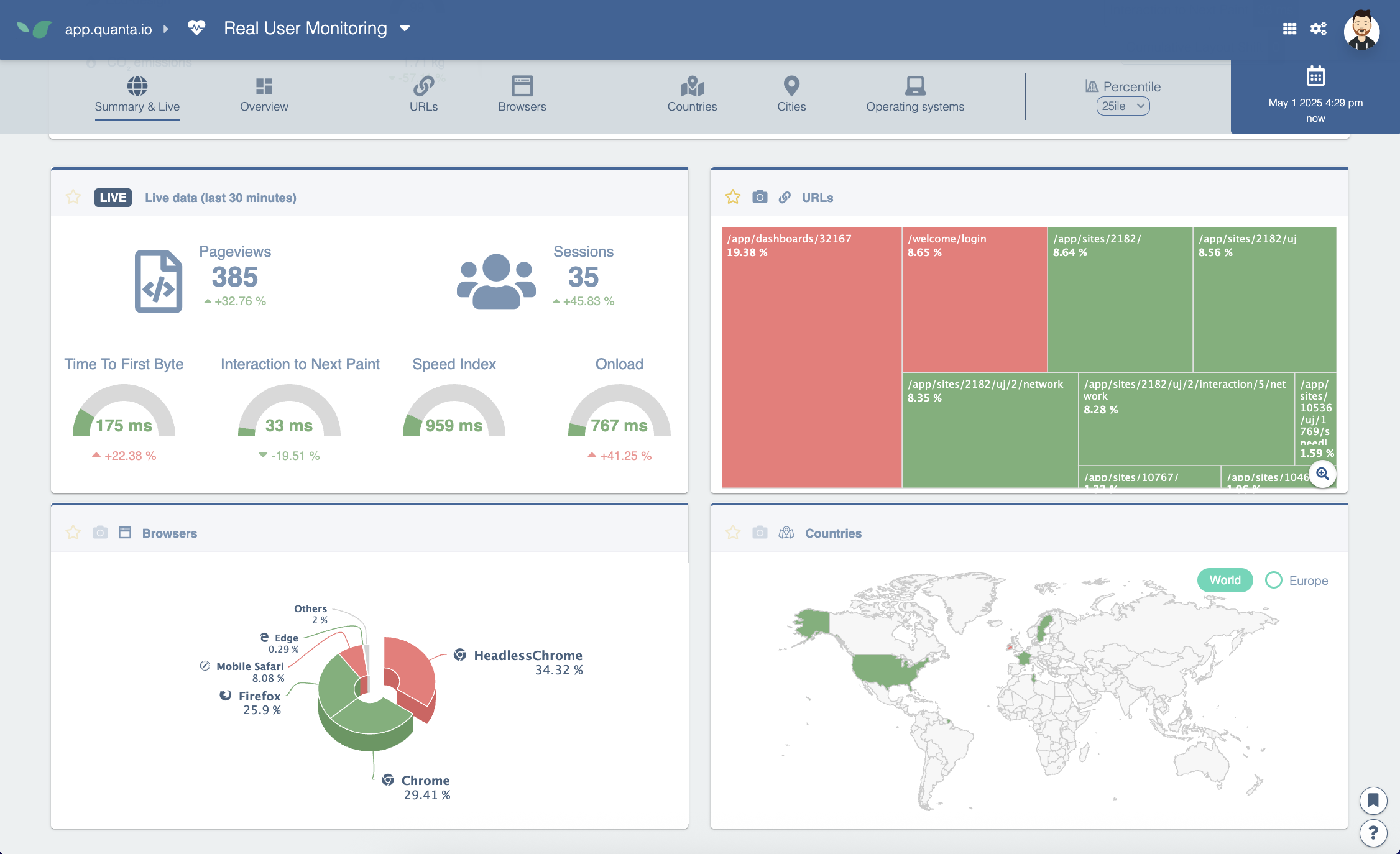Image resolution: width=1400 pixels, height=854 pixels.
Task: Click the bookmark icon at bottom right
Action: point(1373,800)
